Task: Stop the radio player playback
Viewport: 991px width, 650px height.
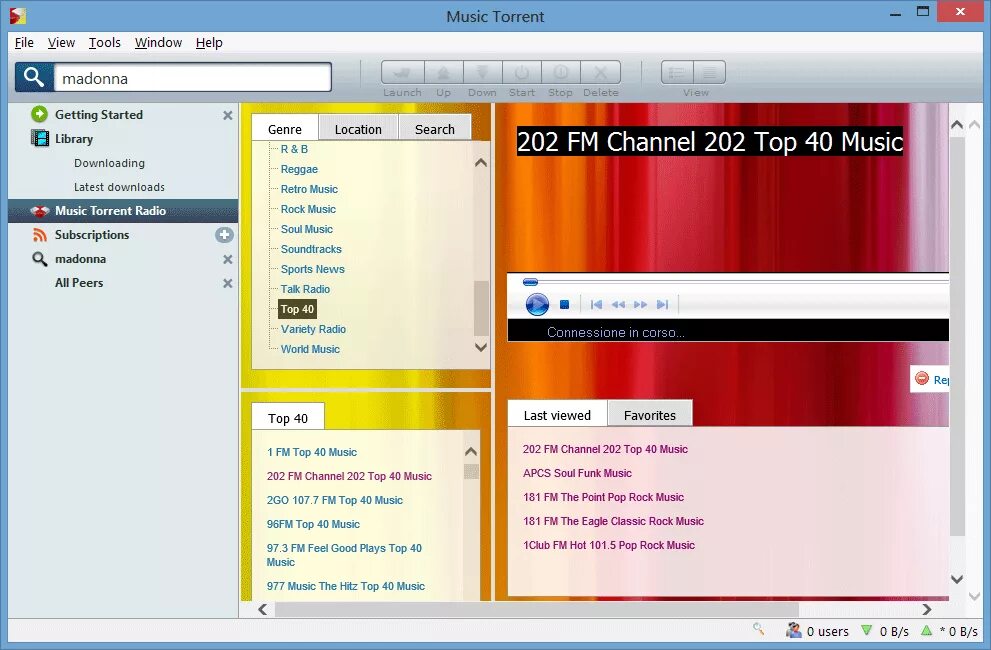Action: pyautogui.click(x=564, y=305)
